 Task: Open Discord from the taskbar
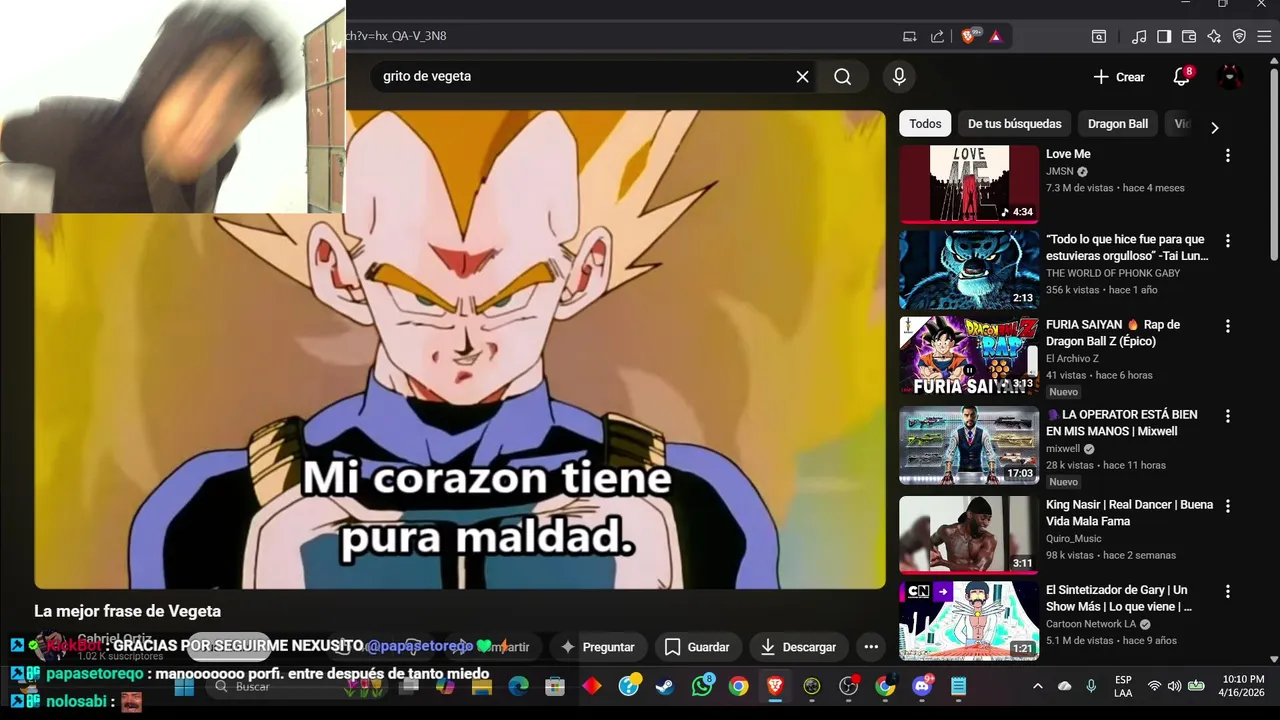click(x=922, y=686)
